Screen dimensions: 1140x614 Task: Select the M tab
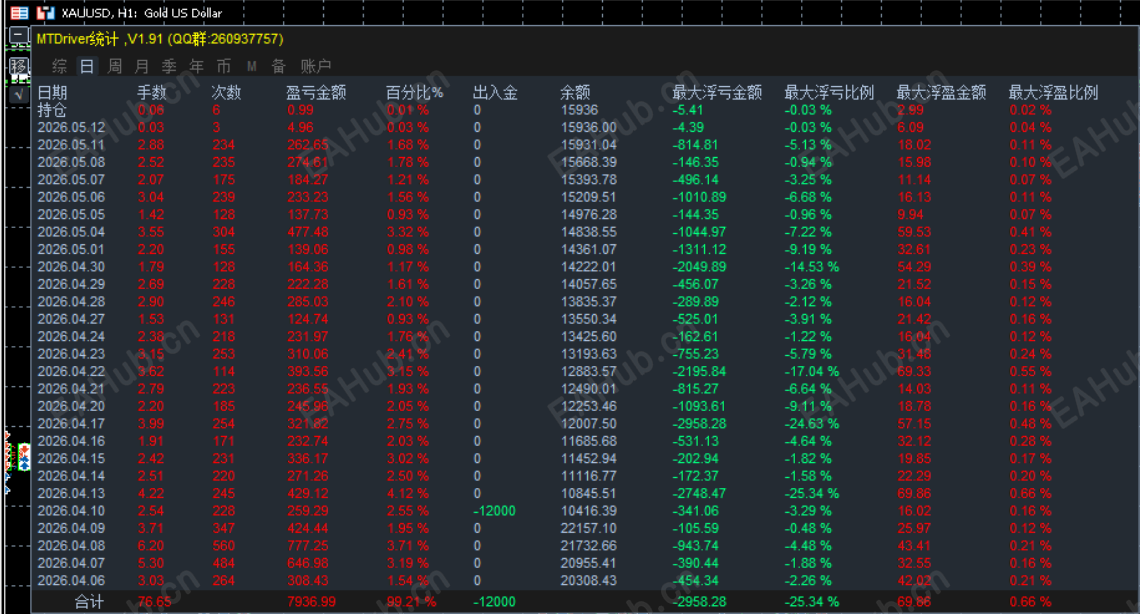252,67
